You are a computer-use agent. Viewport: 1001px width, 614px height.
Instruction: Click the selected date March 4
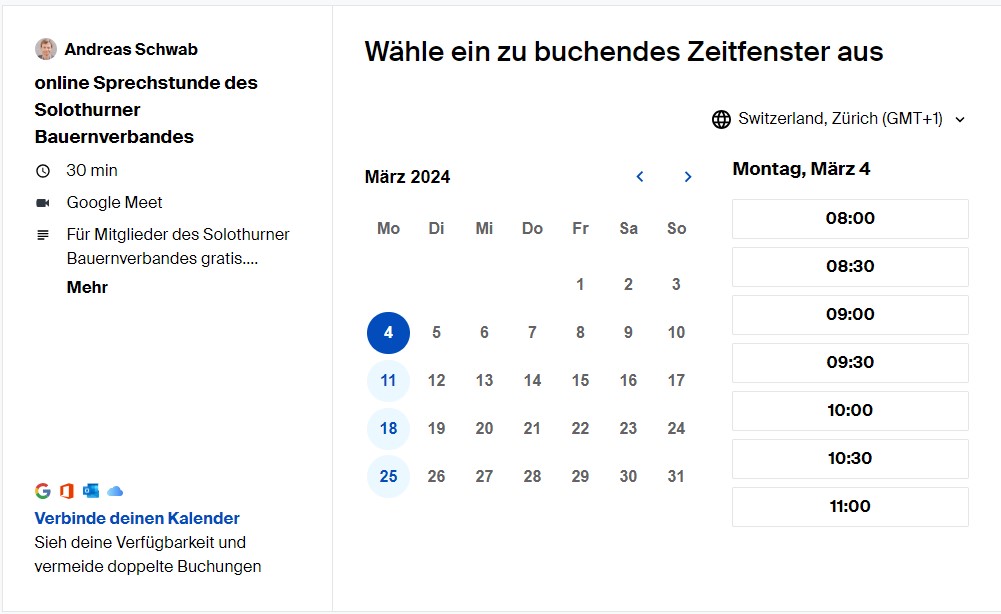389,332
